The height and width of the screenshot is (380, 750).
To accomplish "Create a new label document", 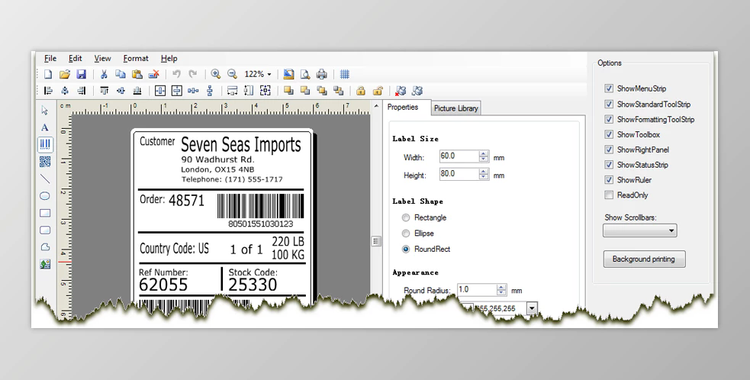I will 48,74.
